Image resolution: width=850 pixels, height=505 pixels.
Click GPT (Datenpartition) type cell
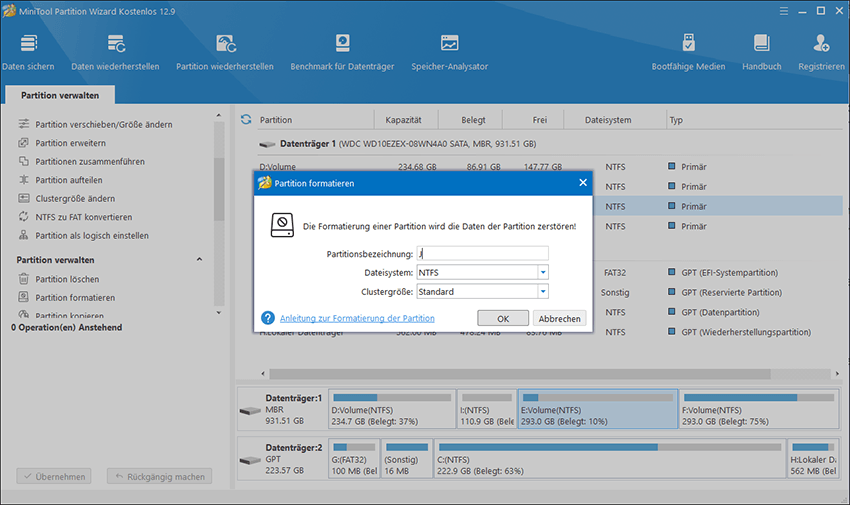point(720,312)
